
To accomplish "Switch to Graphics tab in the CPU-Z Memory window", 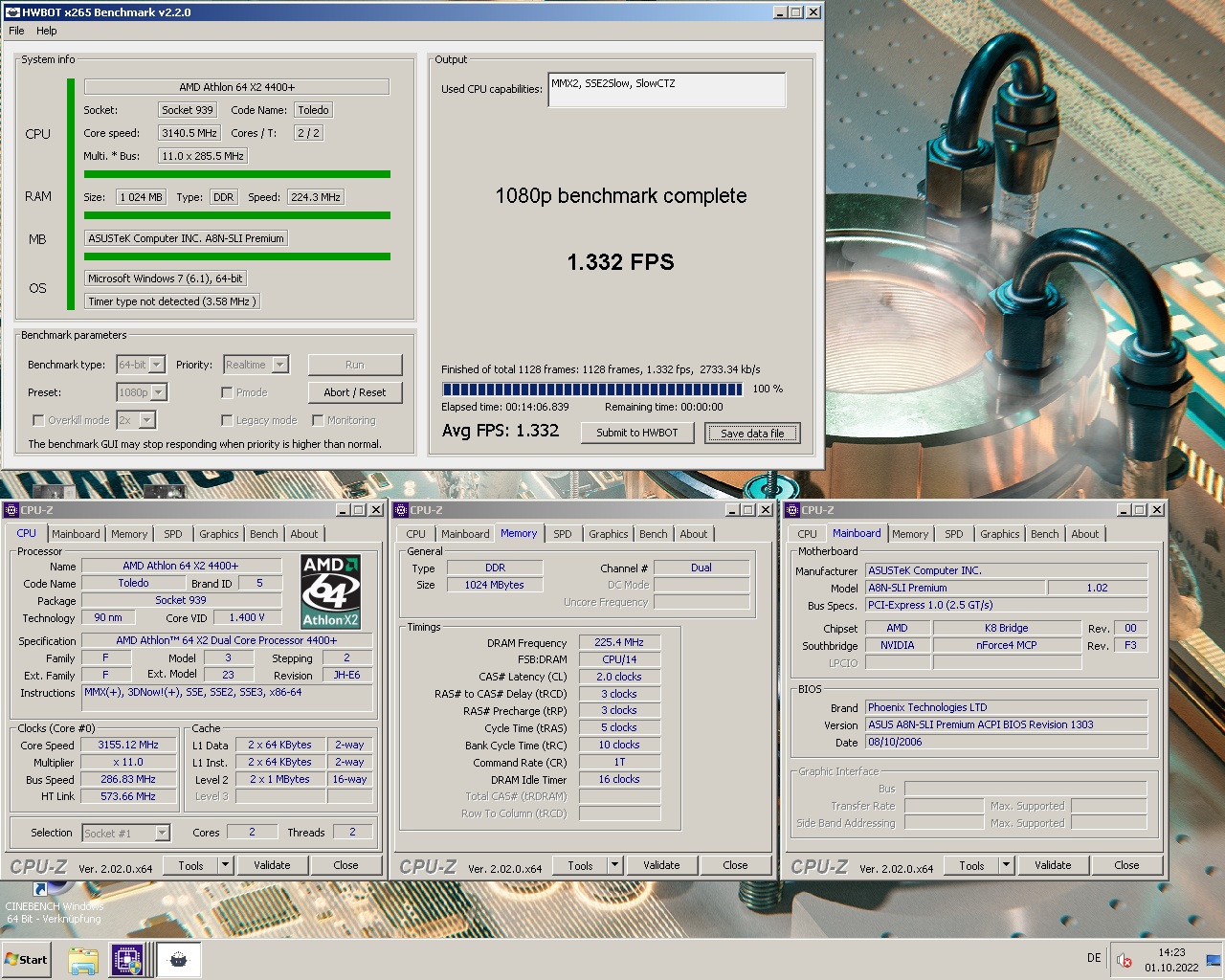I will click(x=609, y=534).
